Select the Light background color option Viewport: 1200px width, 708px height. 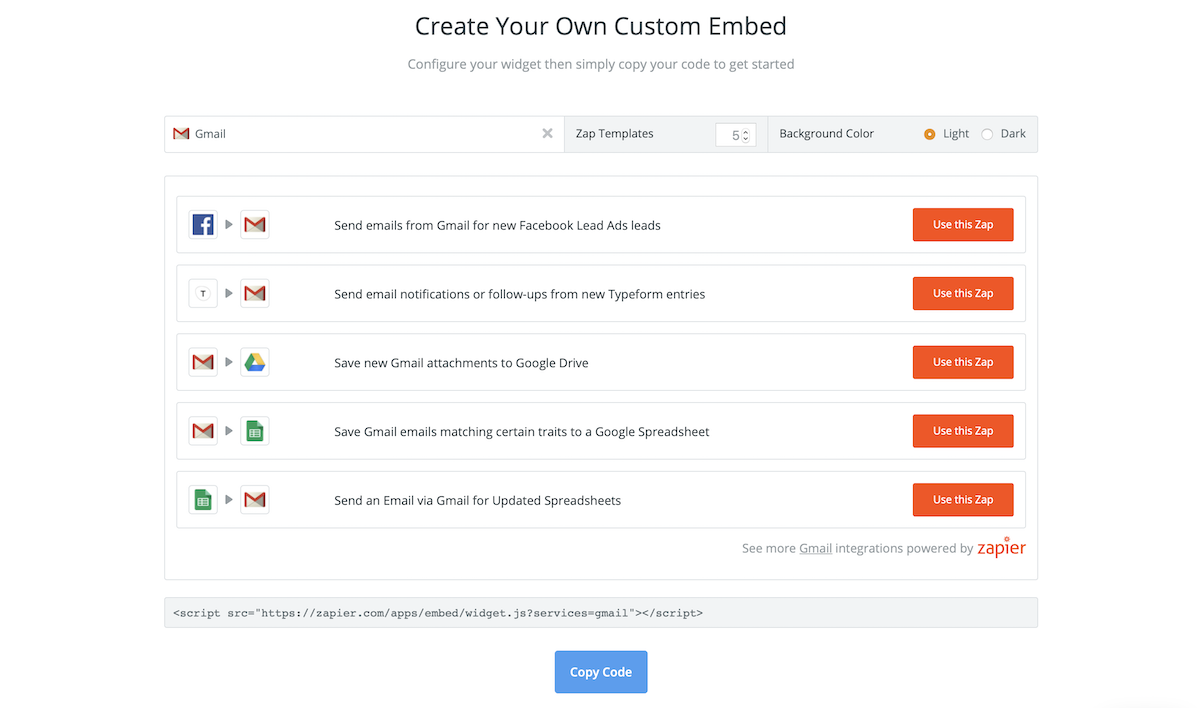[x=930, y=134]
